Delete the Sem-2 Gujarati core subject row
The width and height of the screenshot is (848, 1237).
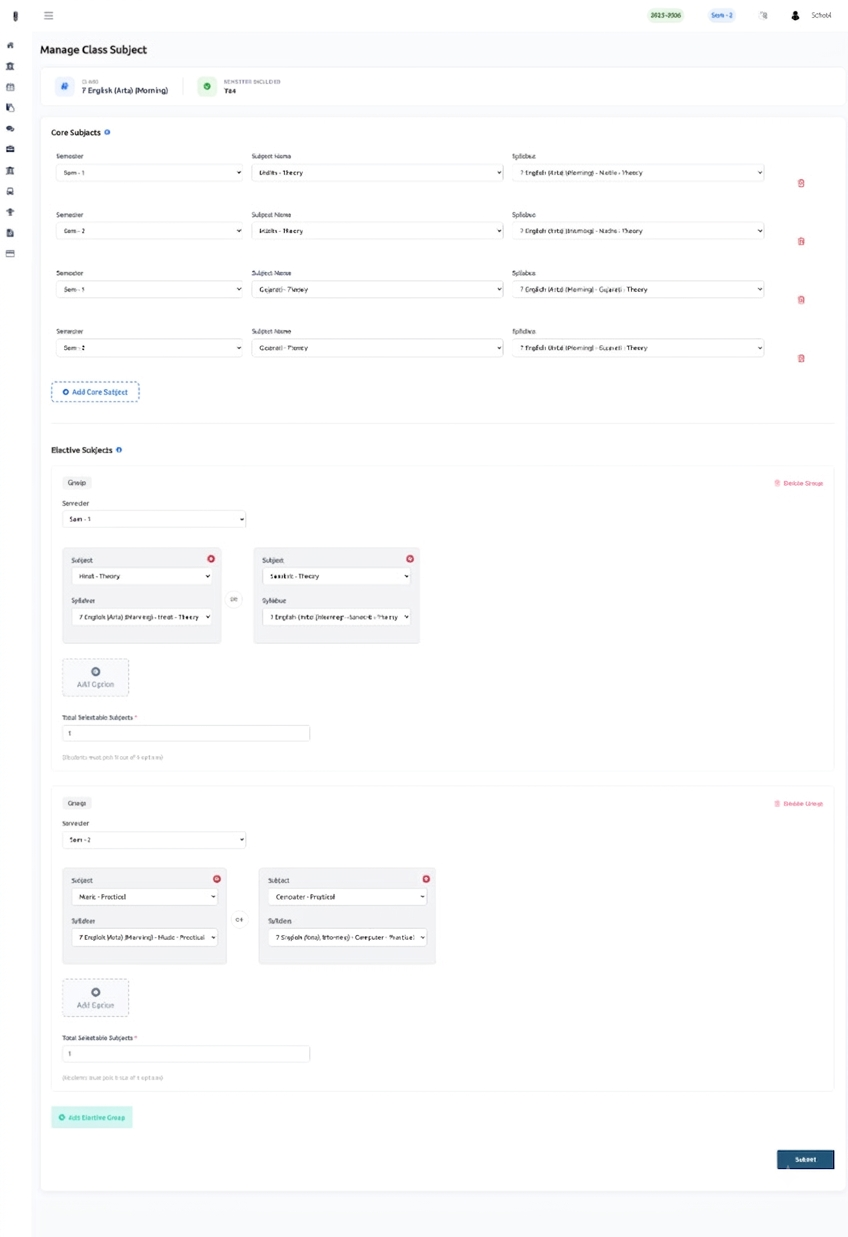(801, 358)
